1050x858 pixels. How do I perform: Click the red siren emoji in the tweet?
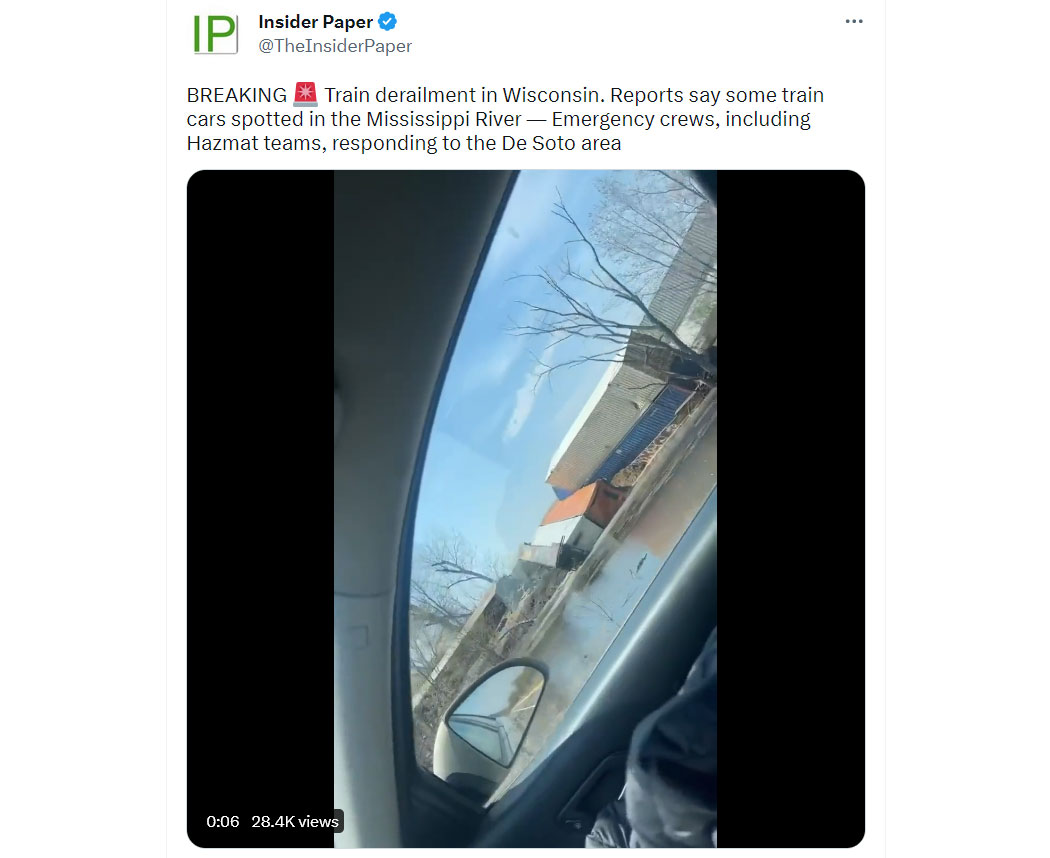[305, 94]
